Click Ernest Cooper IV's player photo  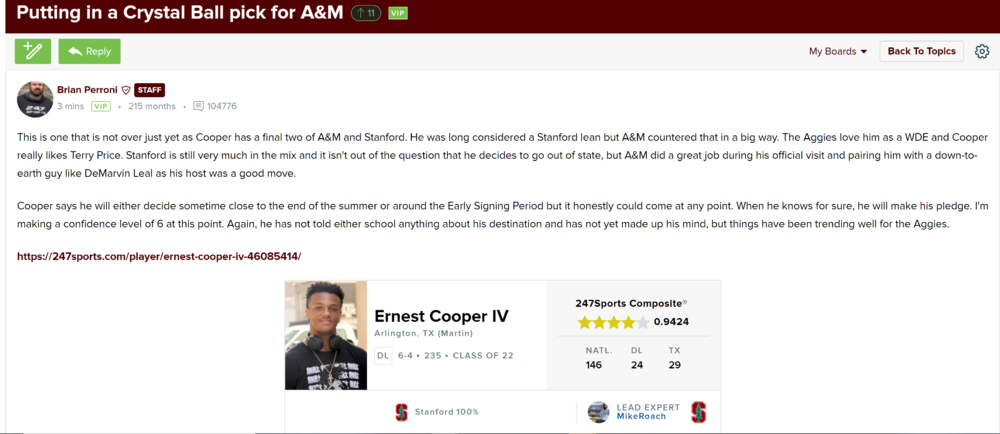(x=326, y=335)
